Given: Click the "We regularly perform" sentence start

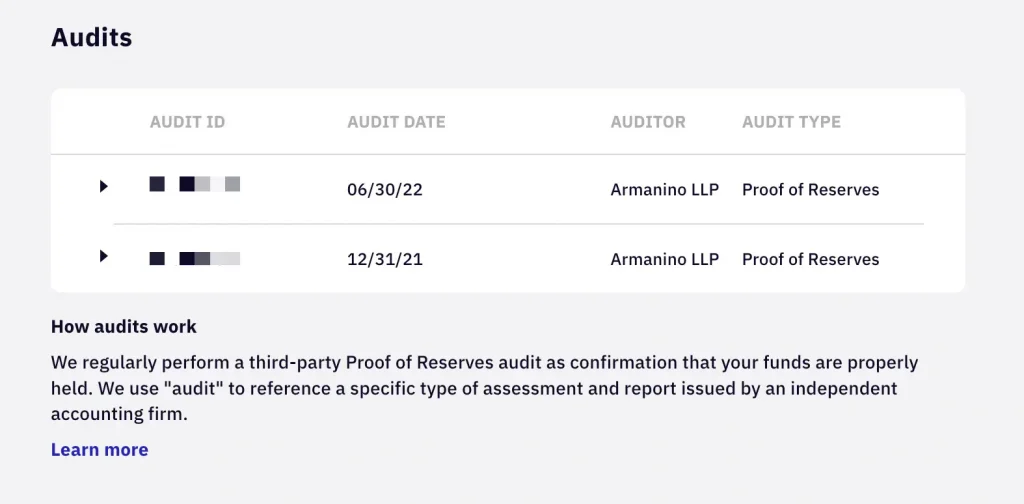Looking at the screenshot, I should point(108,362).
